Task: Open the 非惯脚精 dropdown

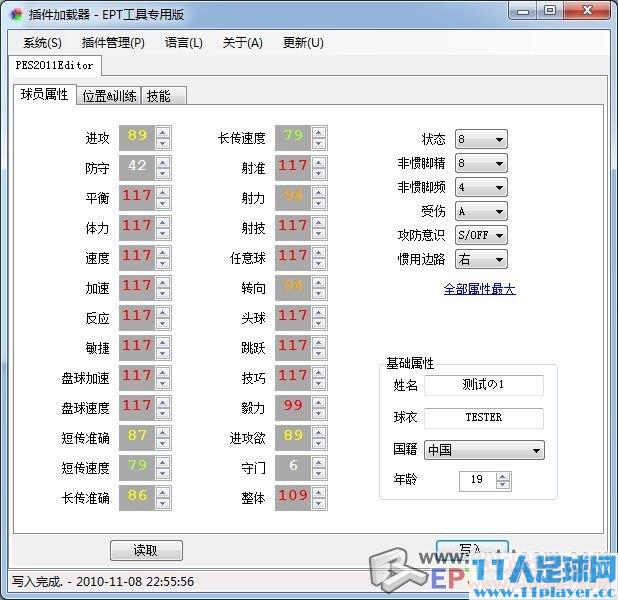Action: (x=481, y=163)
